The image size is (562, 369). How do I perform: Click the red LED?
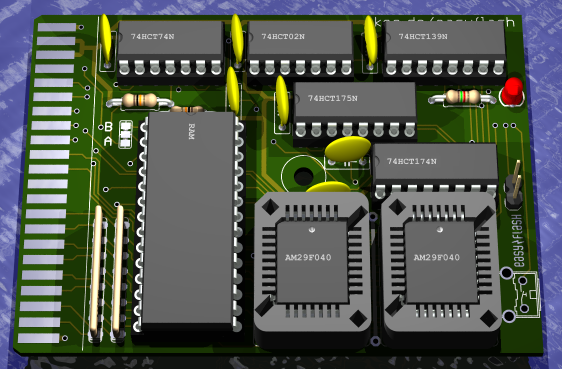pyautogui.click(x=511, y=92)
